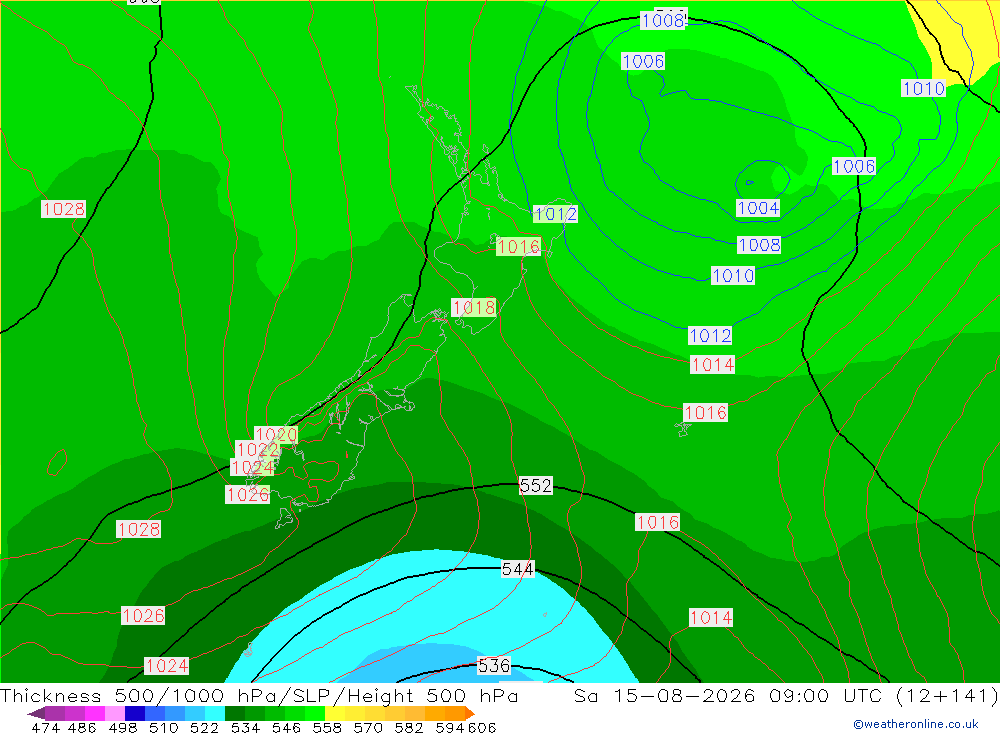Viewport: 1000px width, 733px height.
Task: Click the 552 height contour label
Action: [x=536, y=485]
